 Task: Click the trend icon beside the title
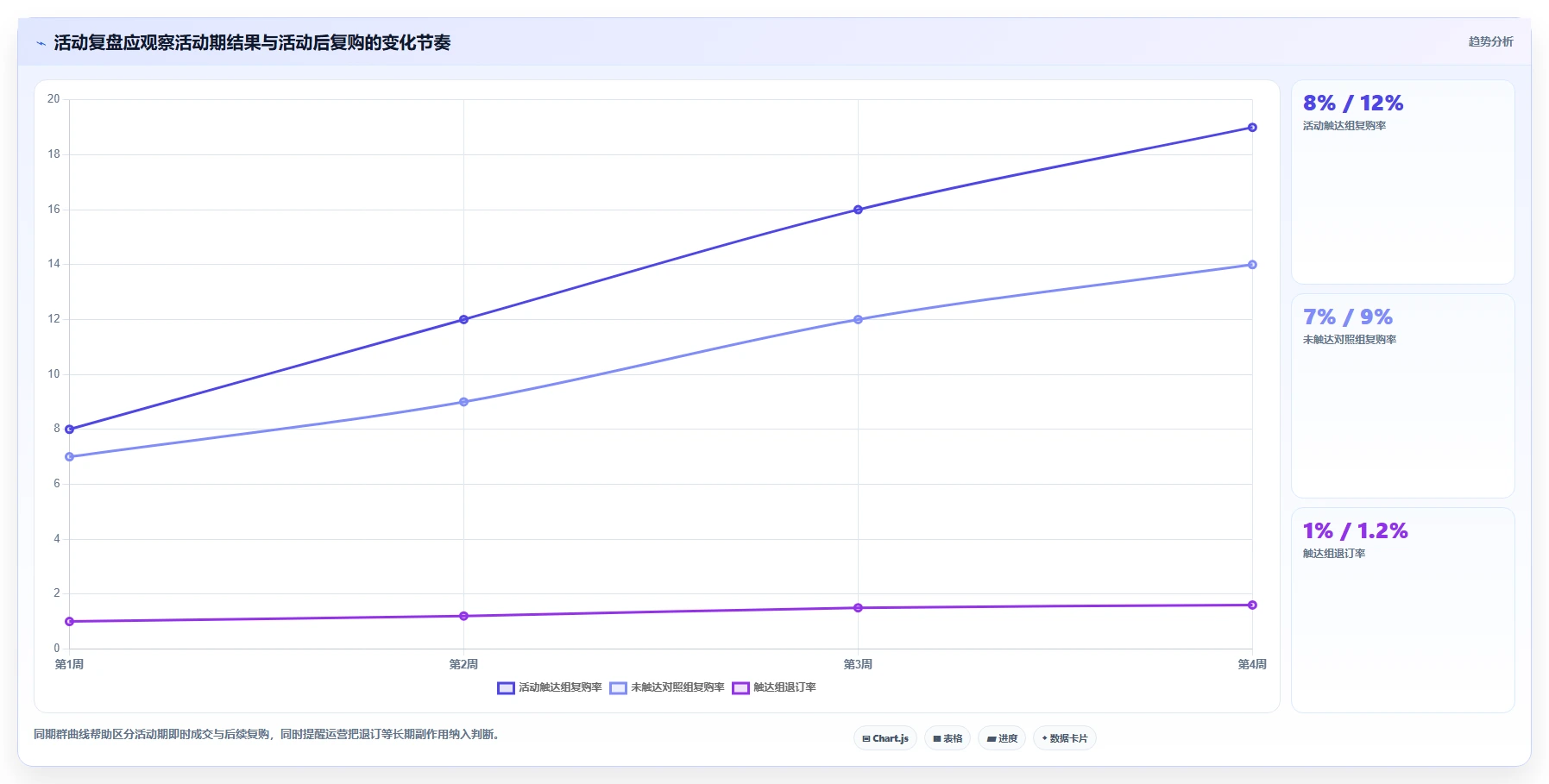click(41, 43)
